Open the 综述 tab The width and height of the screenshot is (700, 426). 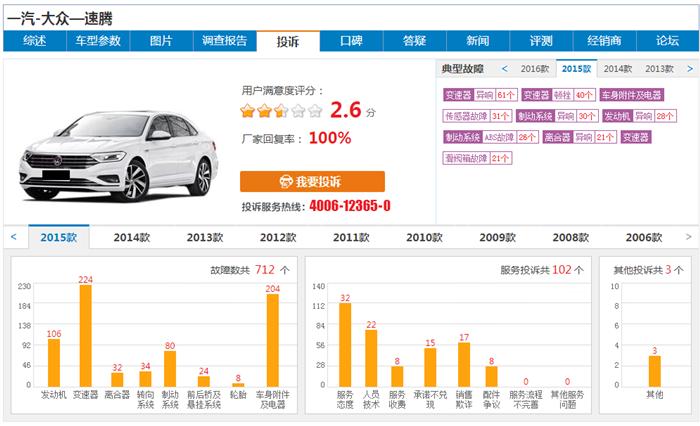(35, 41)
